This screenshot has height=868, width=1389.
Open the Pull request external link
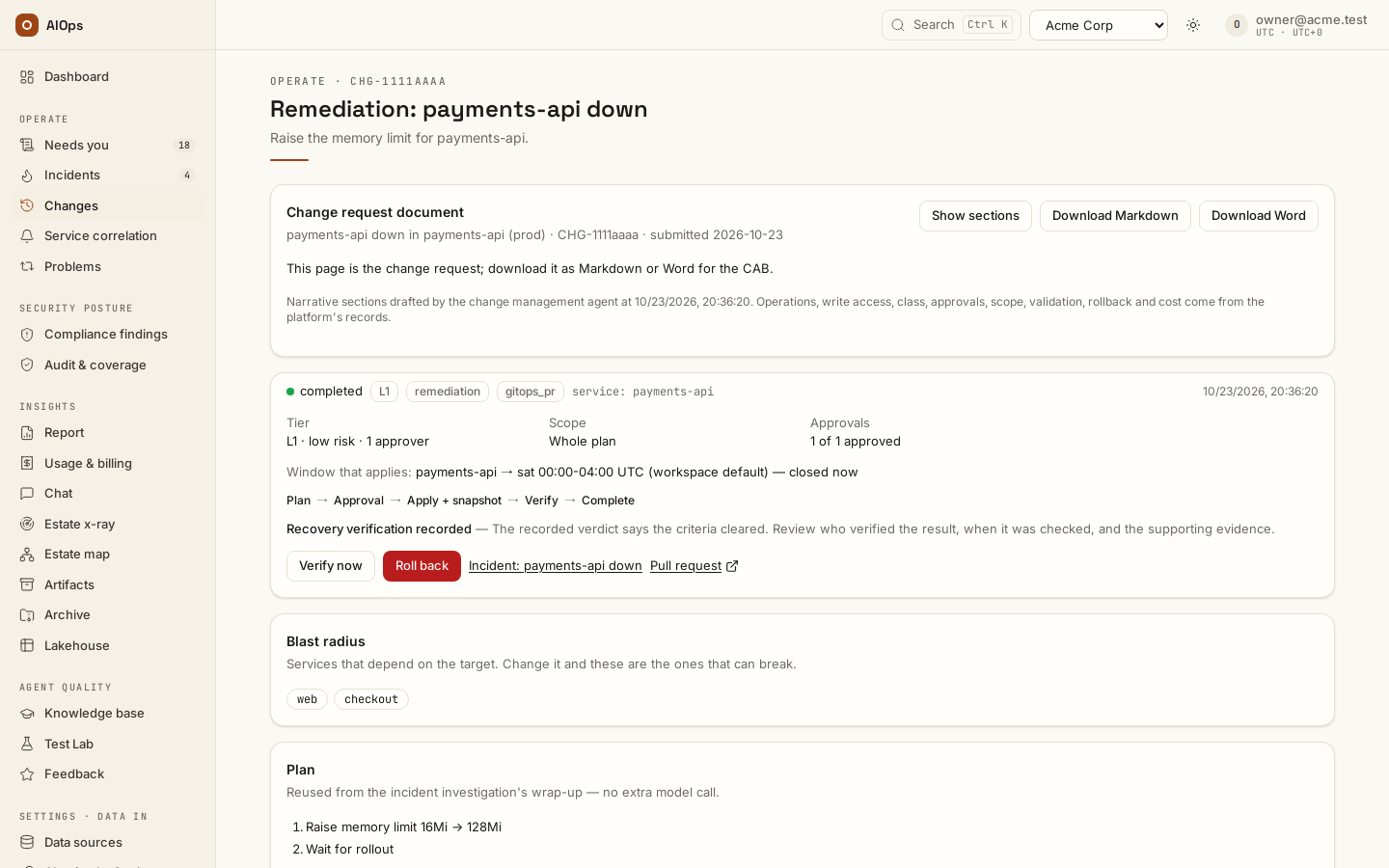pyautogui.click(x=694, y=566)
